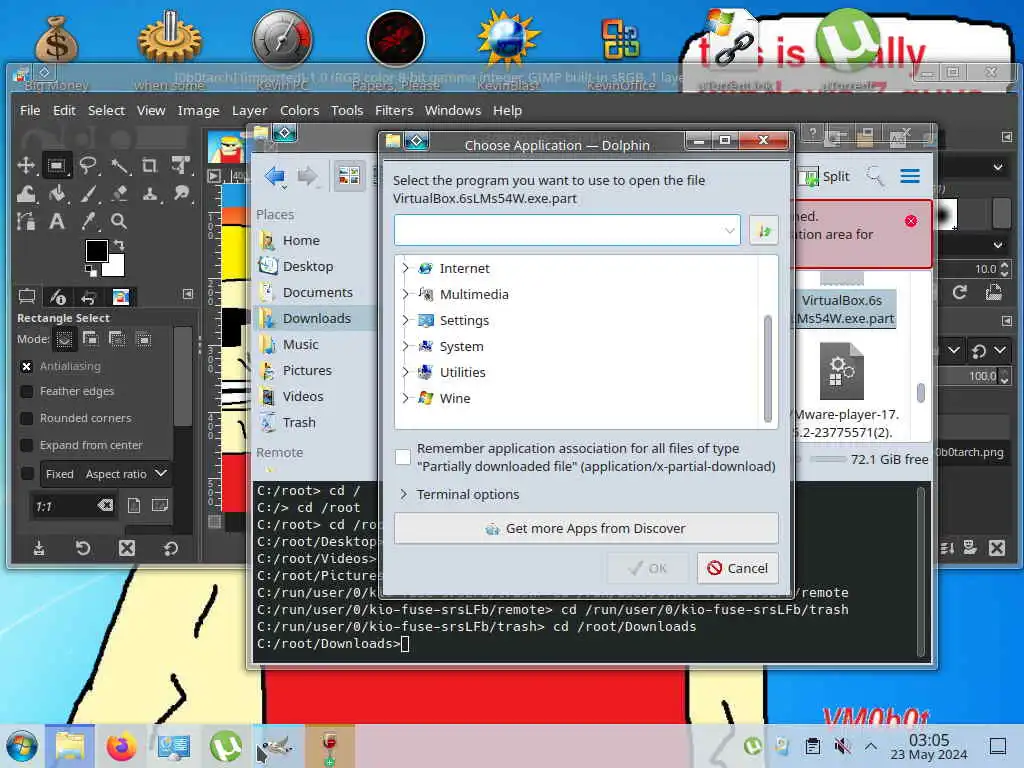
Task: Select the Text tool in GIMP
Action: [57, 221]
